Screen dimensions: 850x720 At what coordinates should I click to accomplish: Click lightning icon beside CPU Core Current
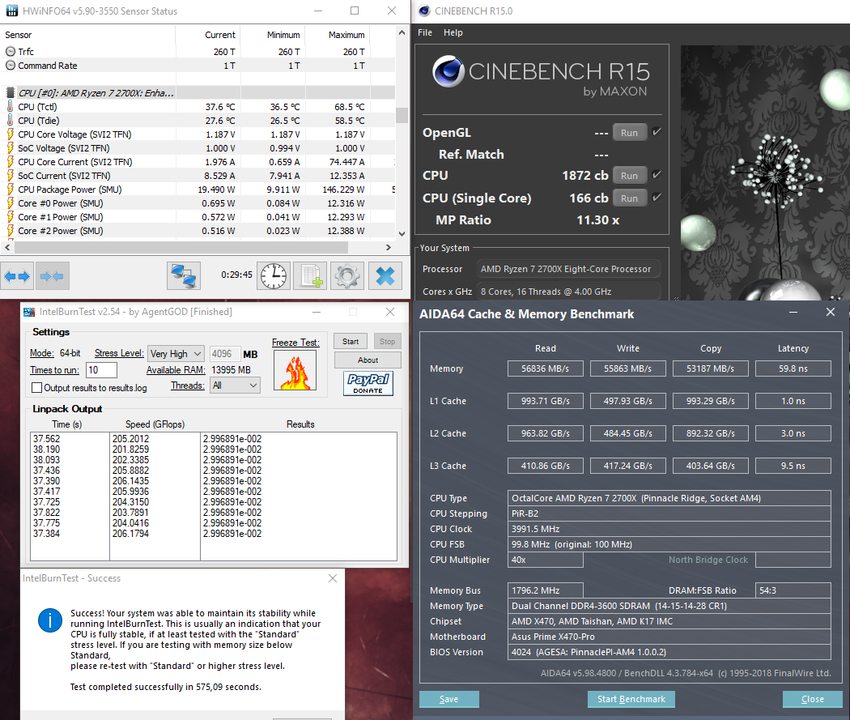coord(10,162)
